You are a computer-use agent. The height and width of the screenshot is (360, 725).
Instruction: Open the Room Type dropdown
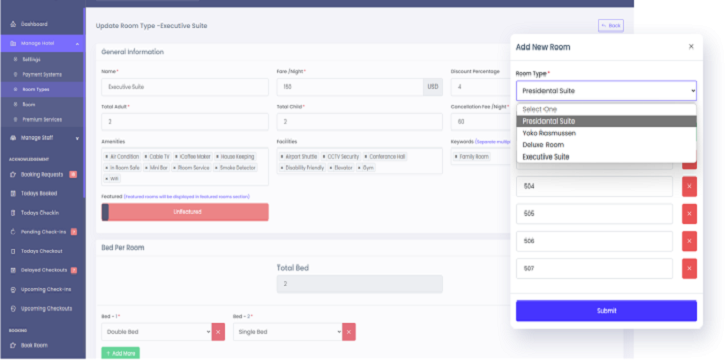click(x=606, y=91)
